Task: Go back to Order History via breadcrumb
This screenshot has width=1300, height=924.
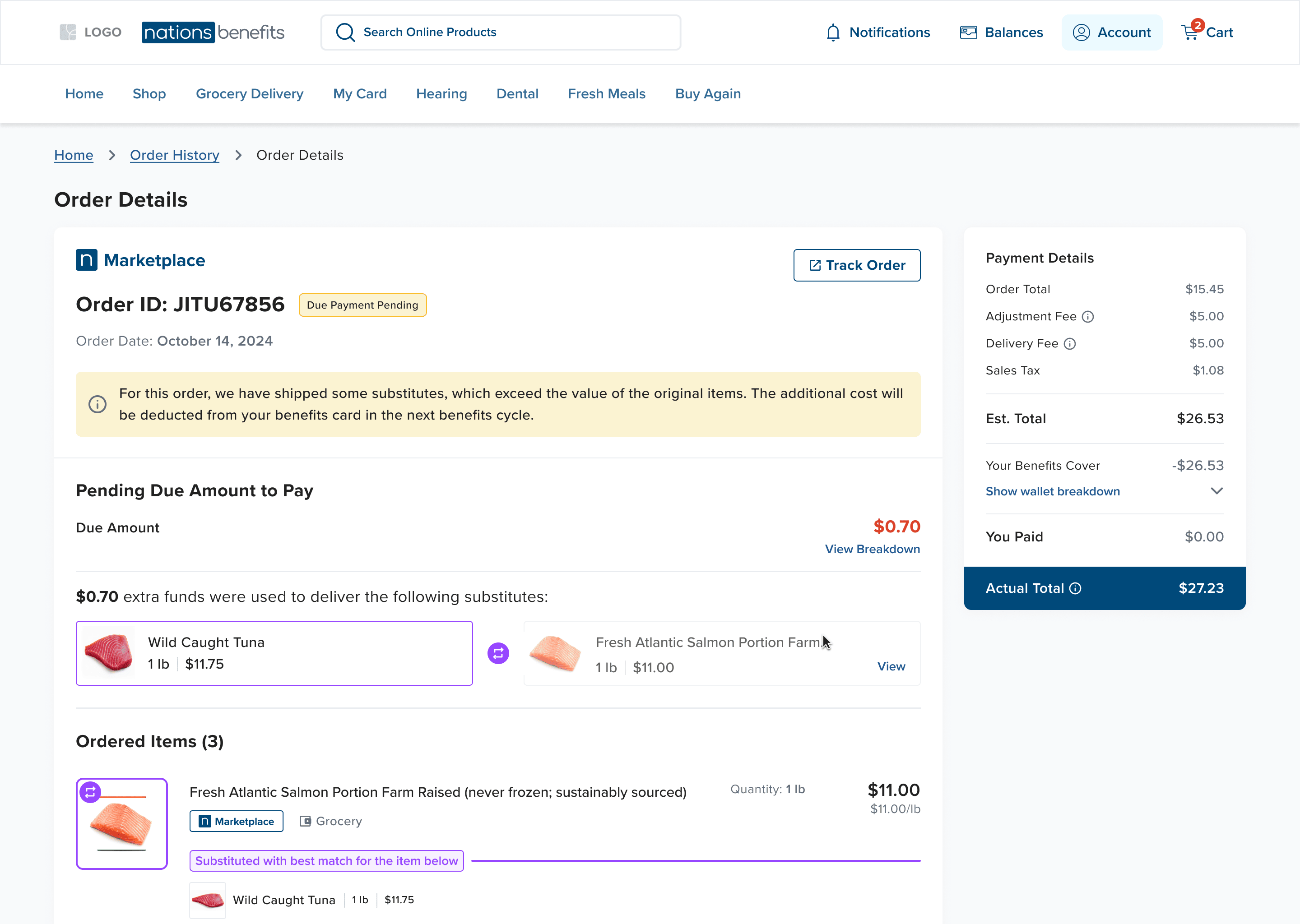Action: [x=175, y=155]
